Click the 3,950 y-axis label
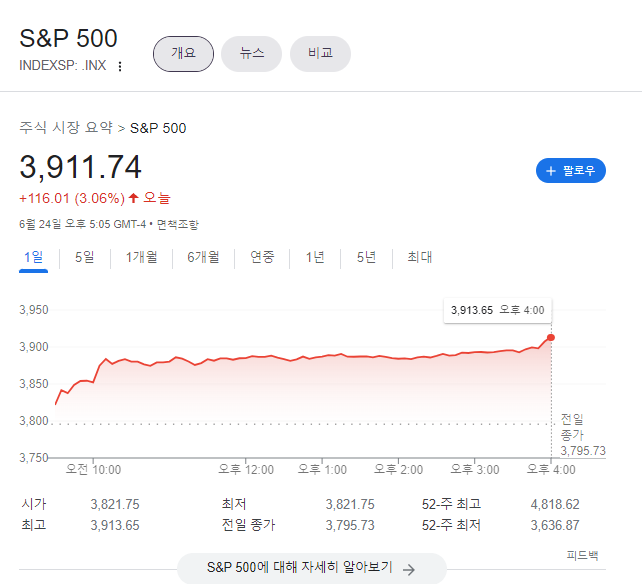 click(34, 310)
